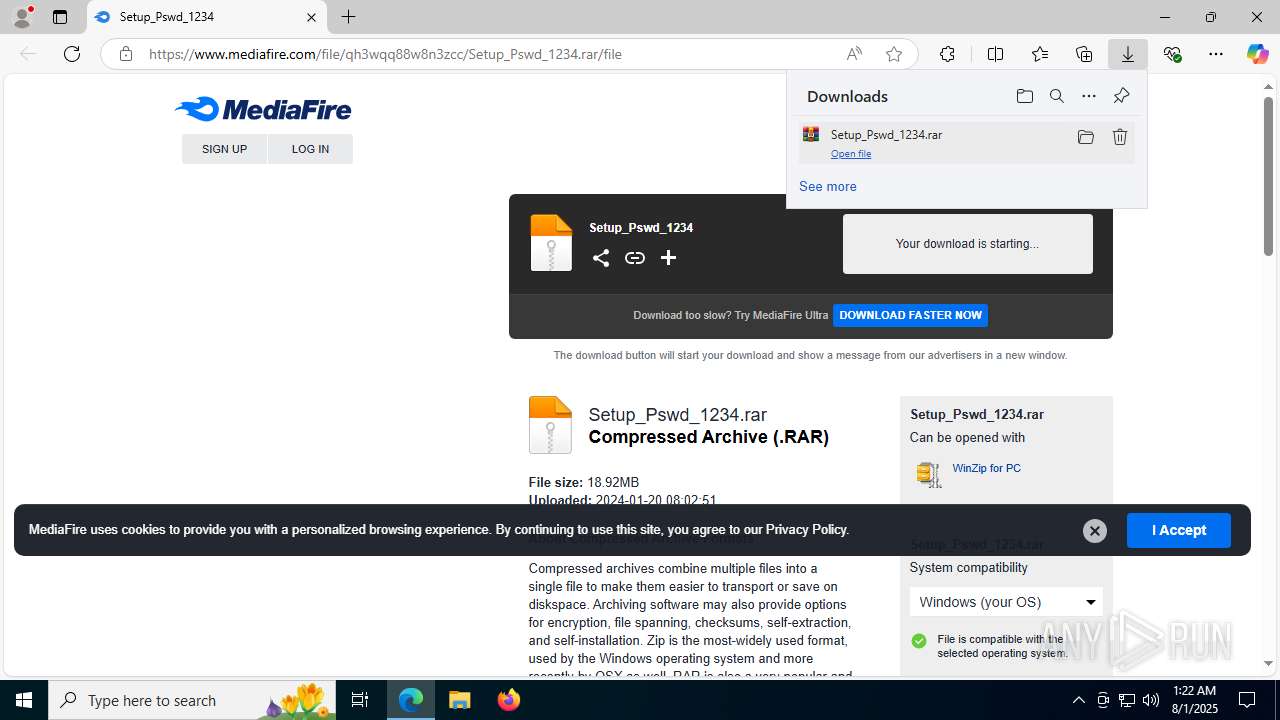Image resolution: width=1280 pixels, height=720 pixels.
Task: Click the zip file icon in download bar
Action: pos(551,243)
